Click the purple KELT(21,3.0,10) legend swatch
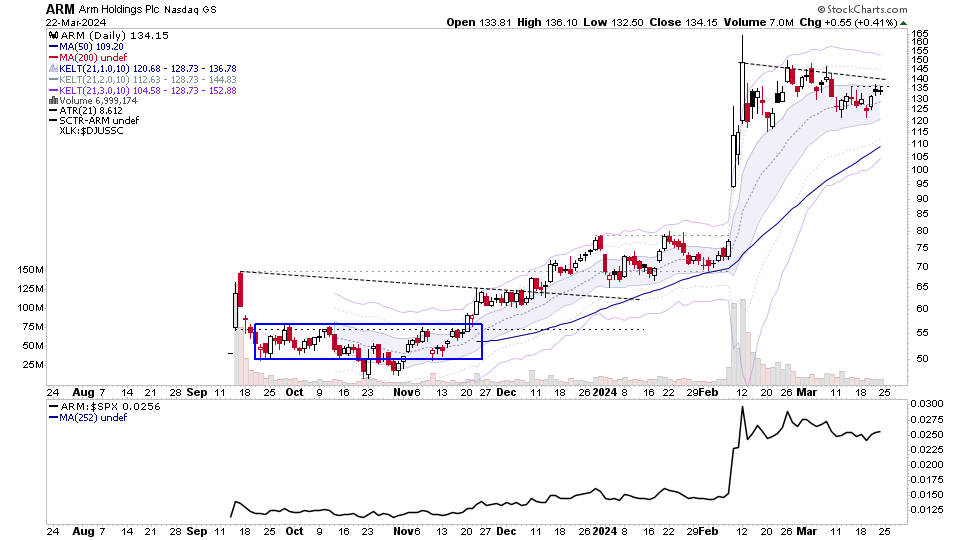This screenshot has width=960, height=540. pos(53,91)
